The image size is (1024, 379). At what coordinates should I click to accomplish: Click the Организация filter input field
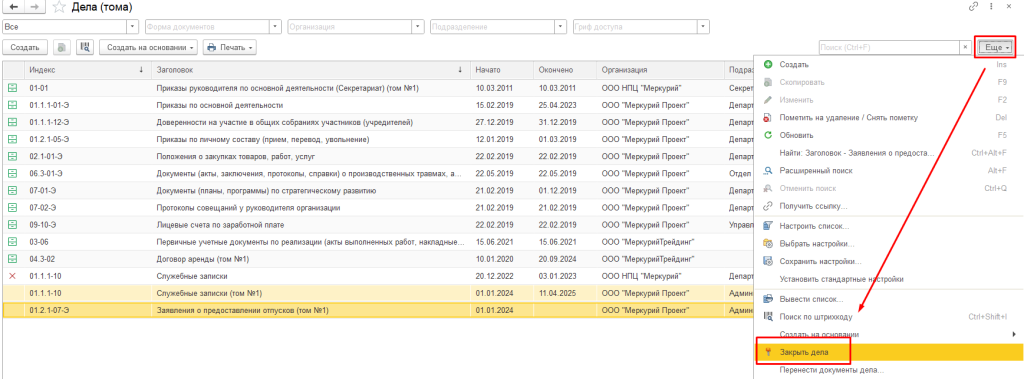[x=350, y=27]
